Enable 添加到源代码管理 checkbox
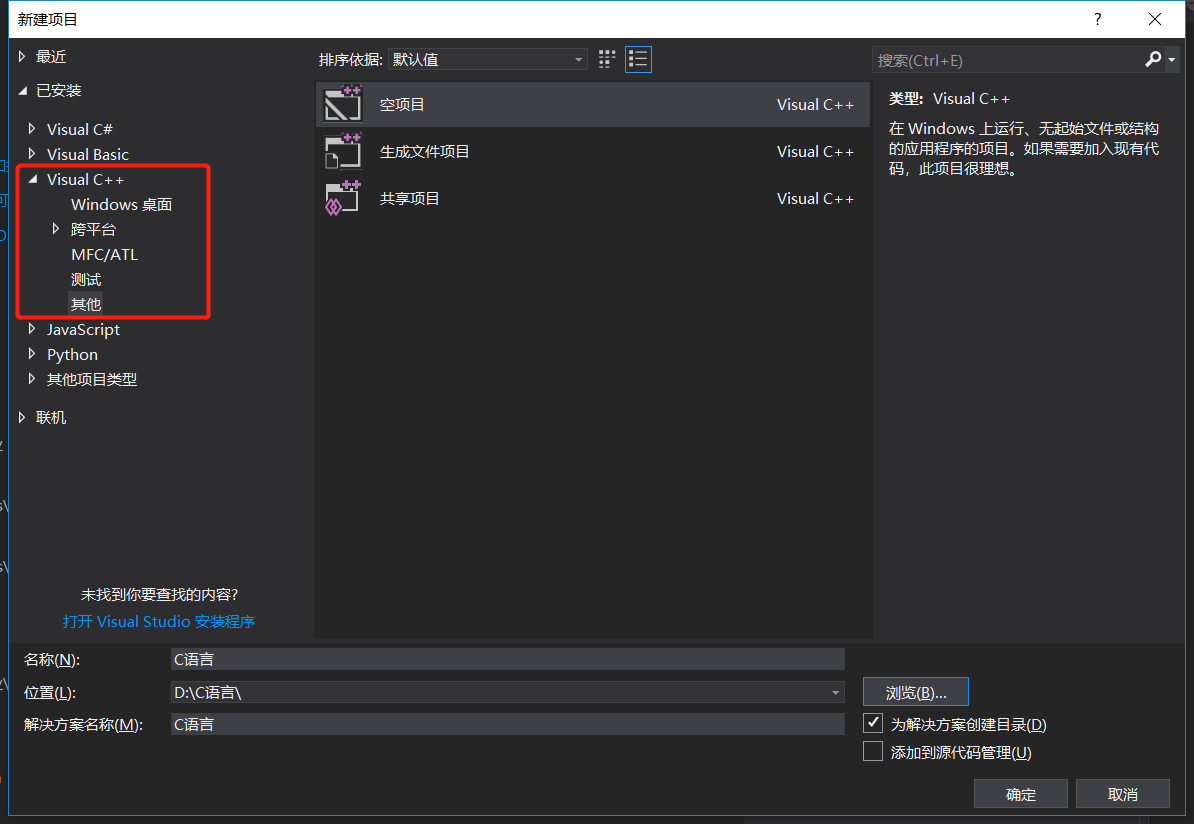The height and width of the screenshot is (824, 1194). (873, 752)
